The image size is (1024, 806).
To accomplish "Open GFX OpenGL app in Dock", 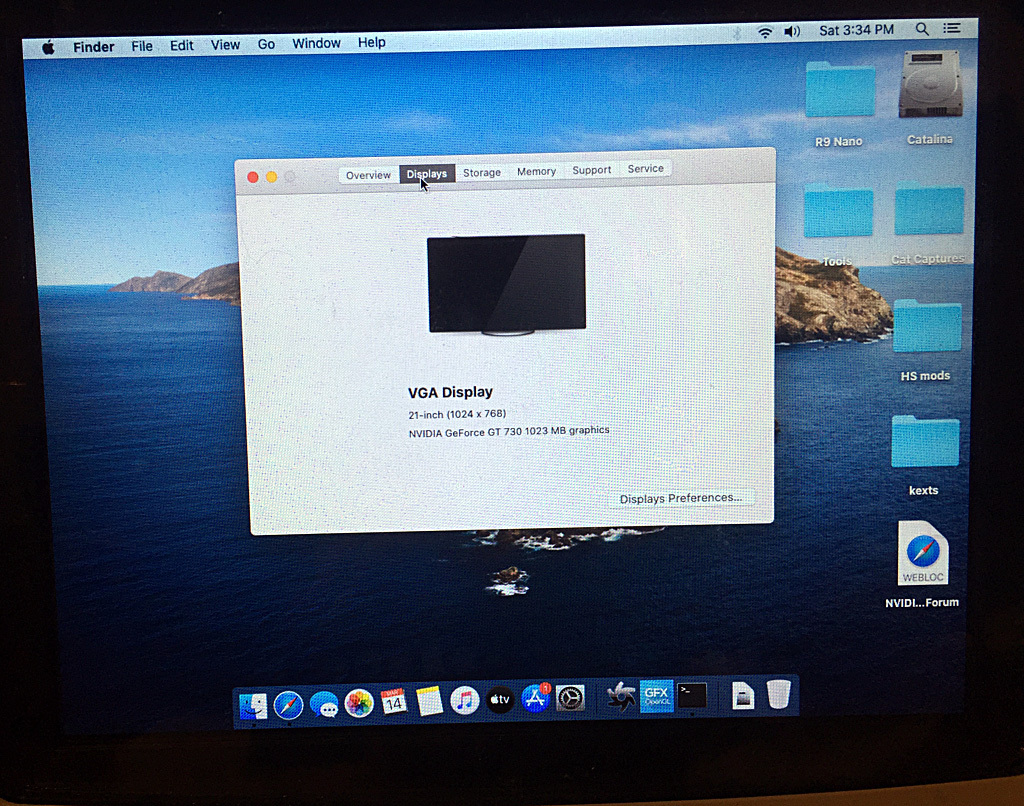I will [x=656, y=696].
